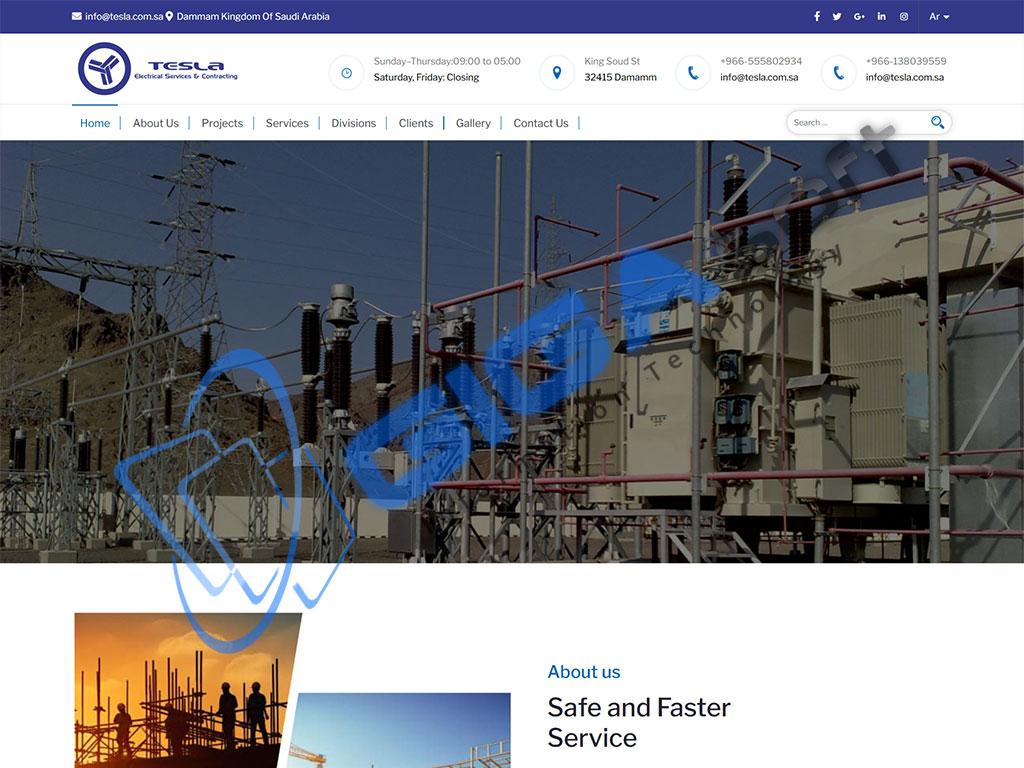Focus the Search input field

click(x=855, y=123)
